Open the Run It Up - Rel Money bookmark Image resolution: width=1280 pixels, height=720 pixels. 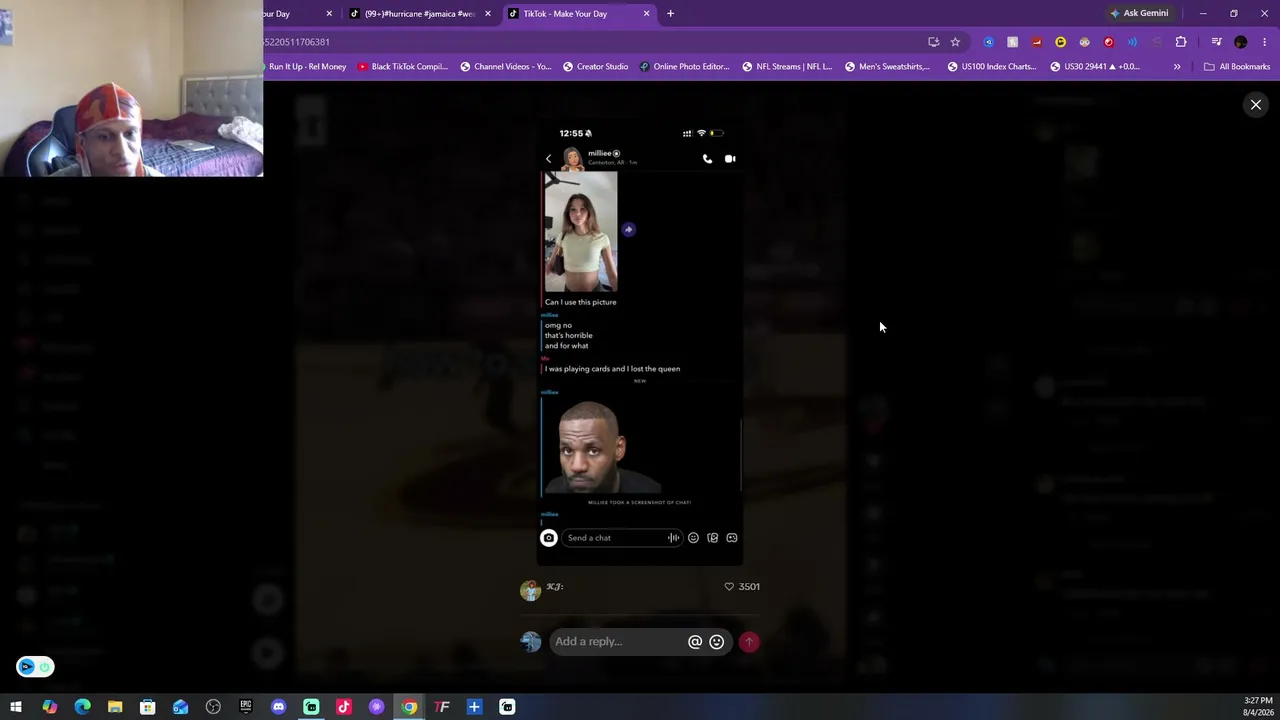click(307, 67)
